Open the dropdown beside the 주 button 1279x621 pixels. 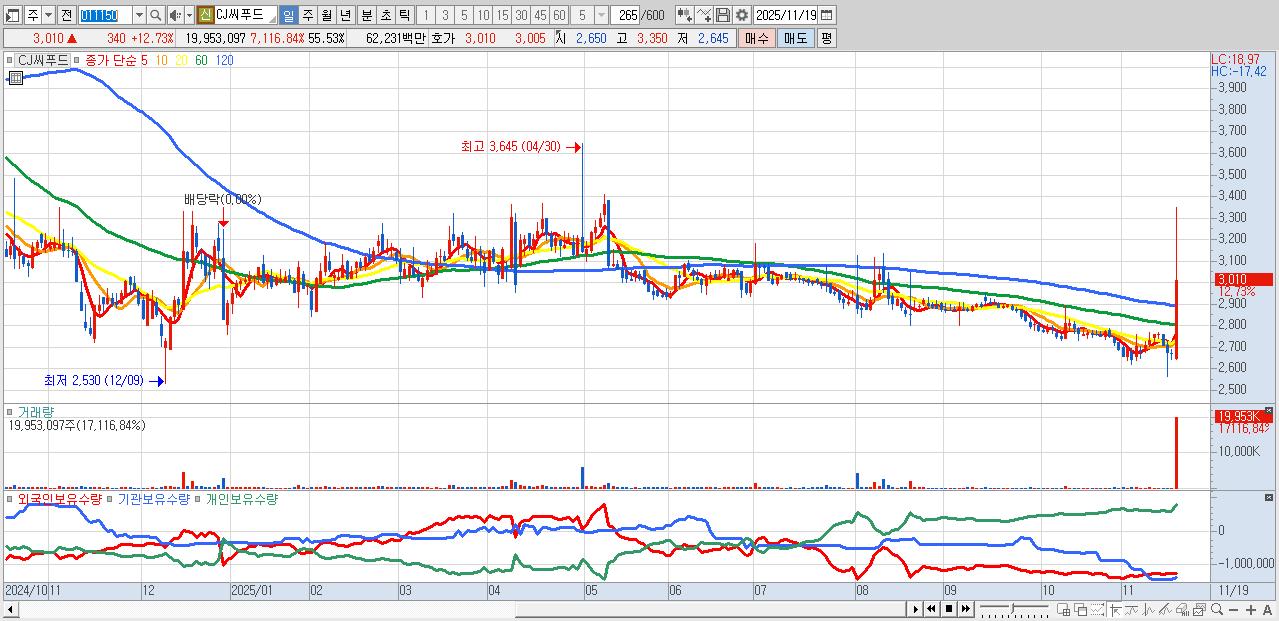tap(48, 15)
